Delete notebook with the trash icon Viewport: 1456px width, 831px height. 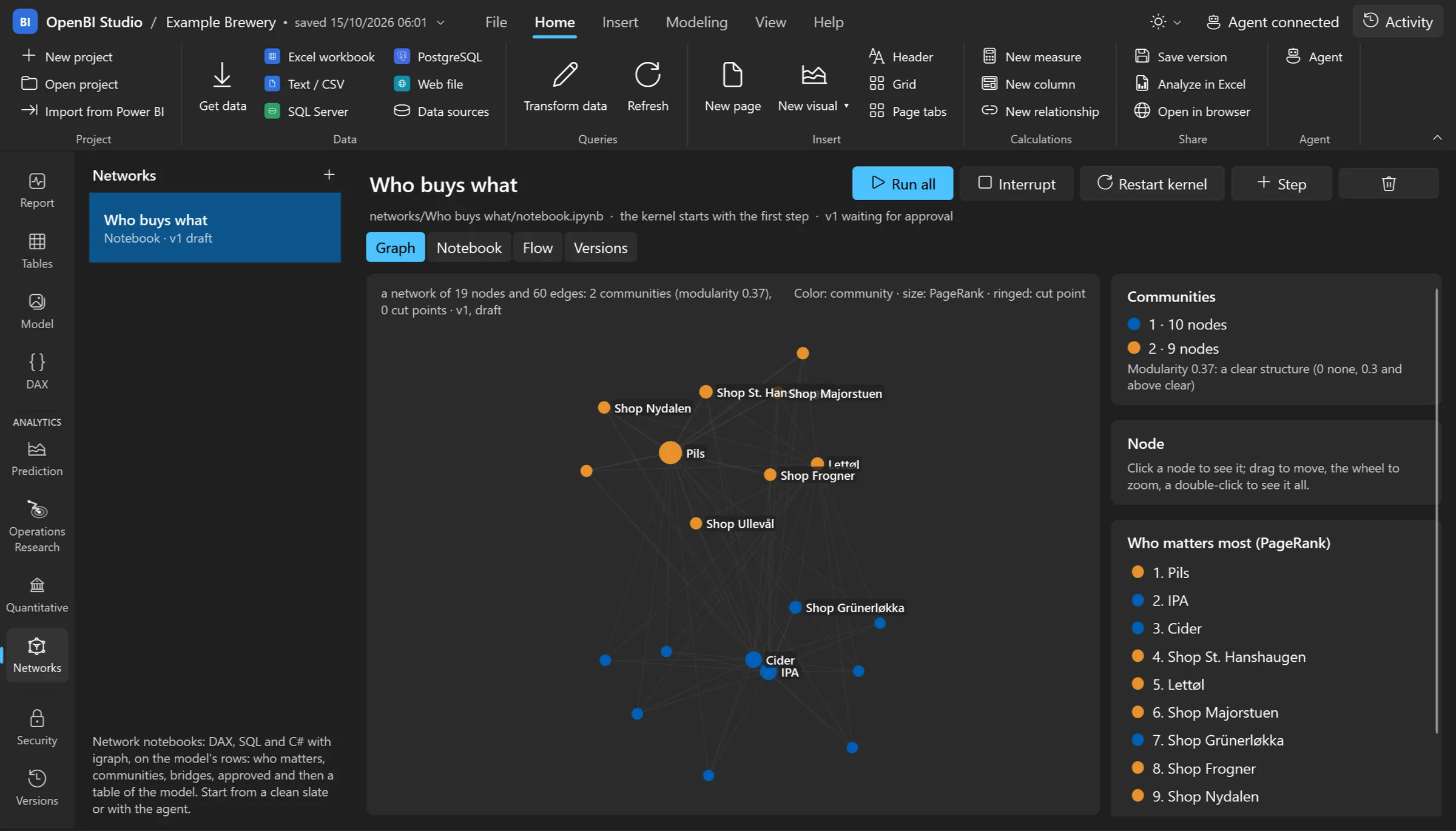point(1389,183)
